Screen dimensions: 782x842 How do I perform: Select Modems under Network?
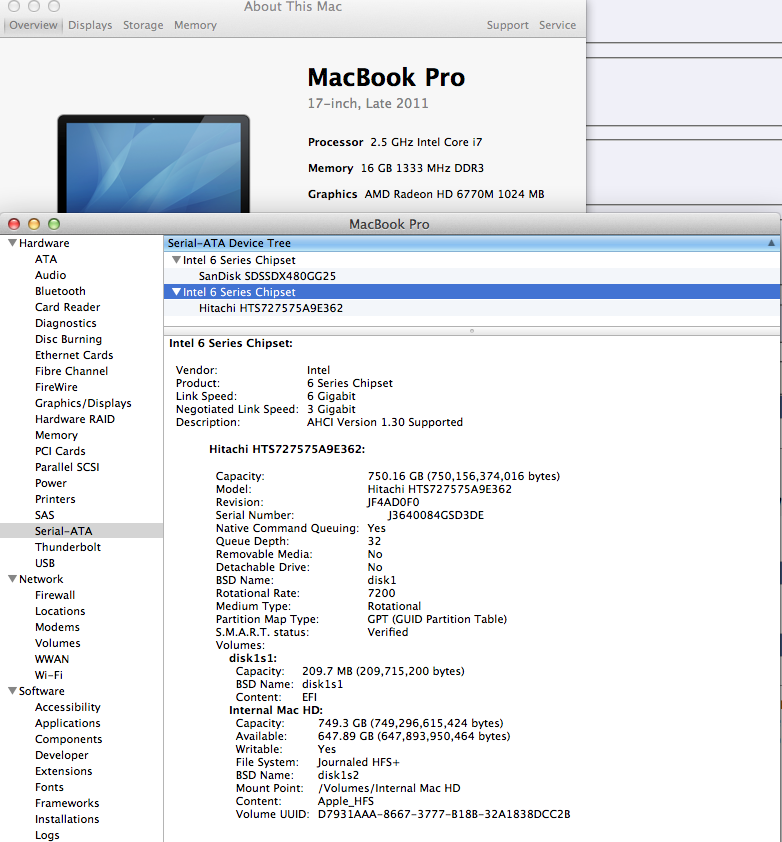[x=57, y=627]
